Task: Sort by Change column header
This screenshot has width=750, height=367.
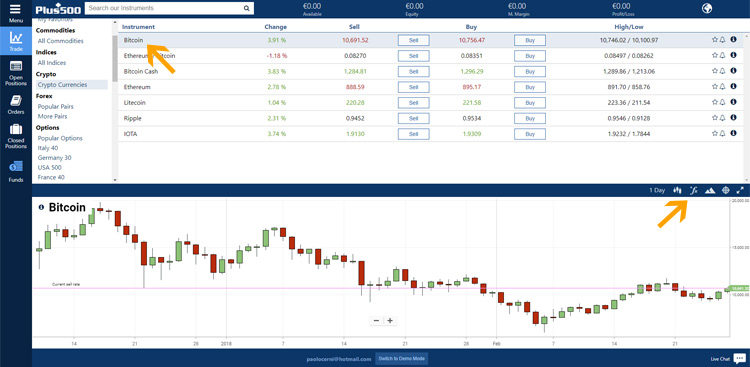Action: click(x=275, y=27)
